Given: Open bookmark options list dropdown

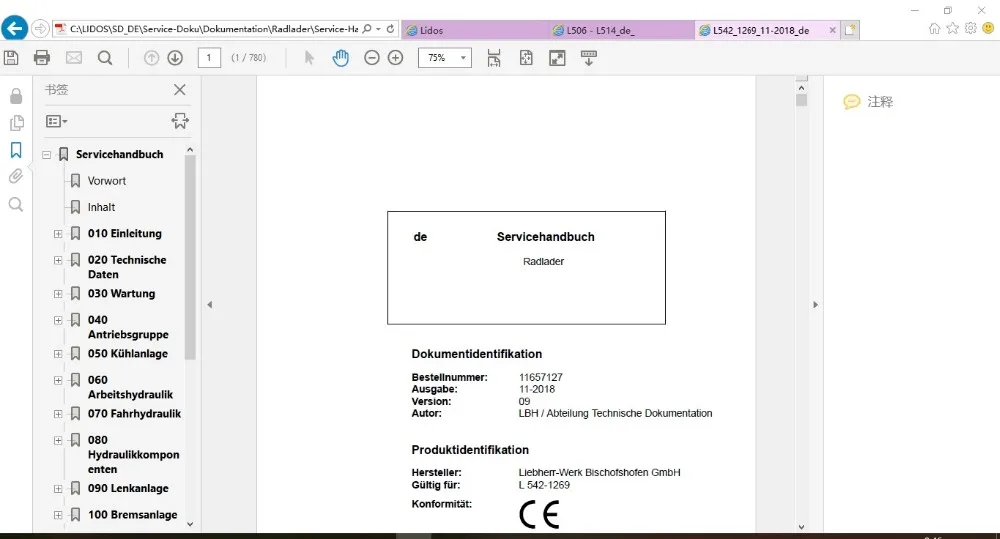Looking at the screenshot, I should (x=57, y=121).
